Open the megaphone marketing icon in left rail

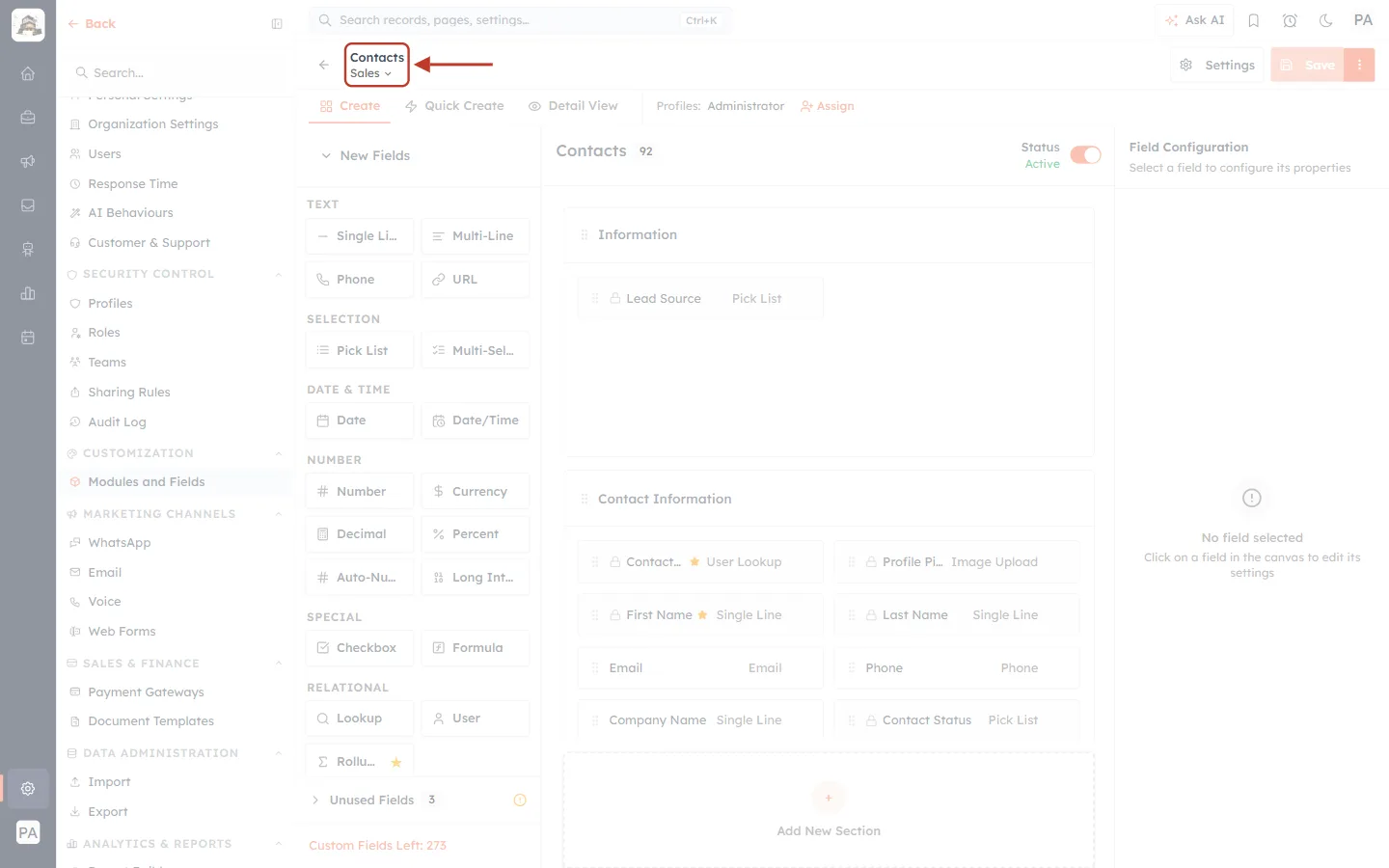(28, 161)
